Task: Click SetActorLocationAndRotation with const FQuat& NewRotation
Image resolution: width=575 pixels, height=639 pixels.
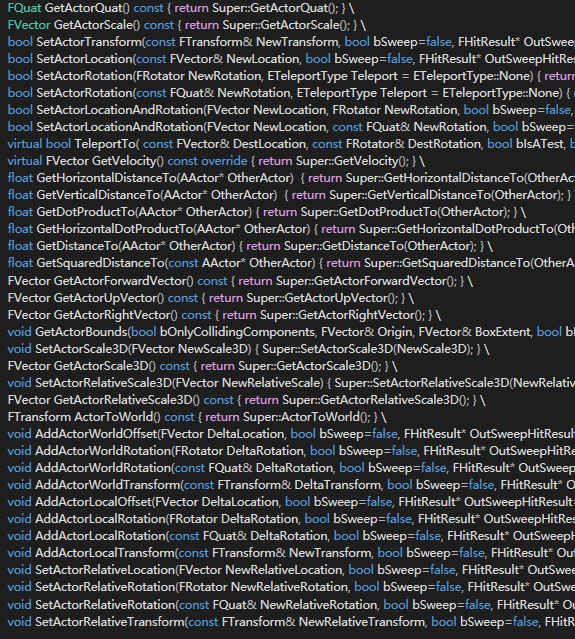Action: 119,127
